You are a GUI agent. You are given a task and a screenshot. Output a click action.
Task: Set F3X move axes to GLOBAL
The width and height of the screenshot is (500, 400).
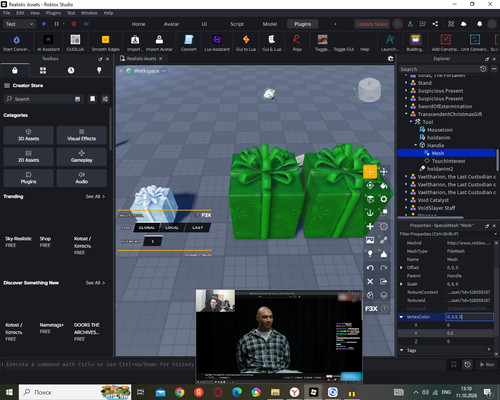147,228
